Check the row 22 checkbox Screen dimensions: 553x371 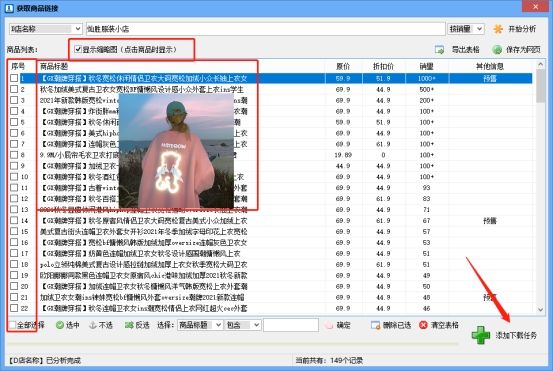tap(14, 308)
